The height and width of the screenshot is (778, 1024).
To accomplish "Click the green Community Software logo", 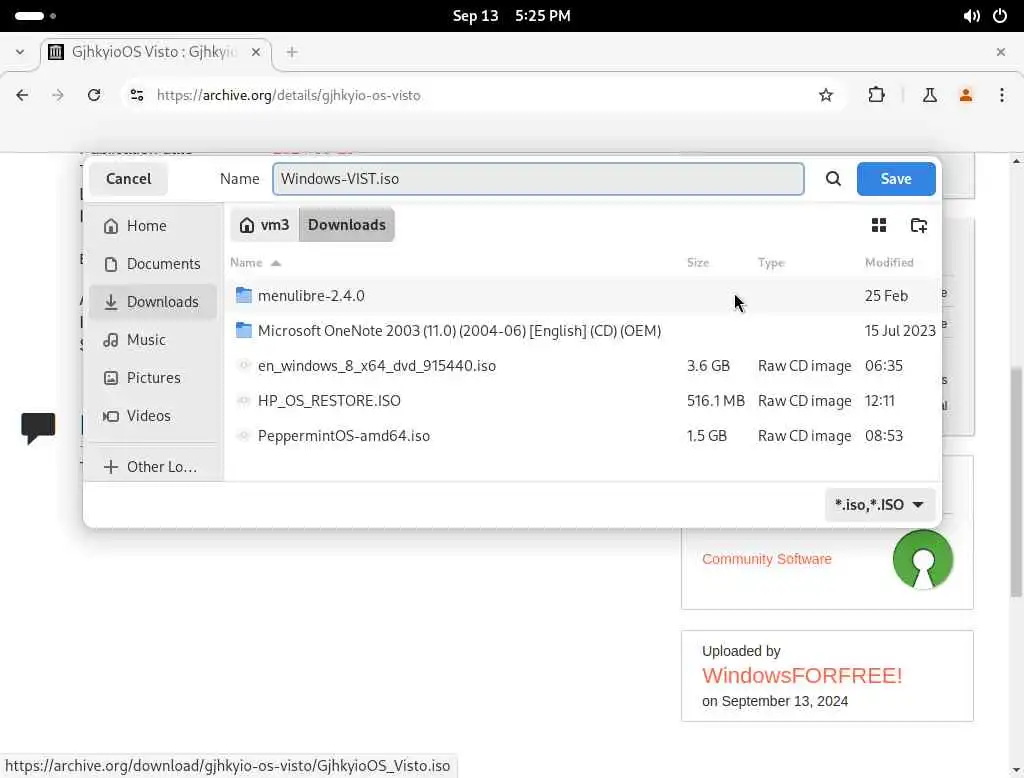I will coord(922,559).
